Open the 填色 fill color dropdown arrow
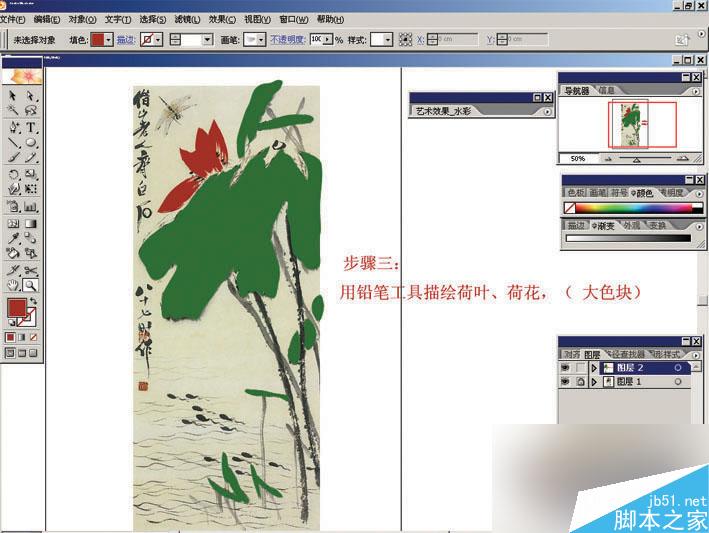 coord(108,40)
